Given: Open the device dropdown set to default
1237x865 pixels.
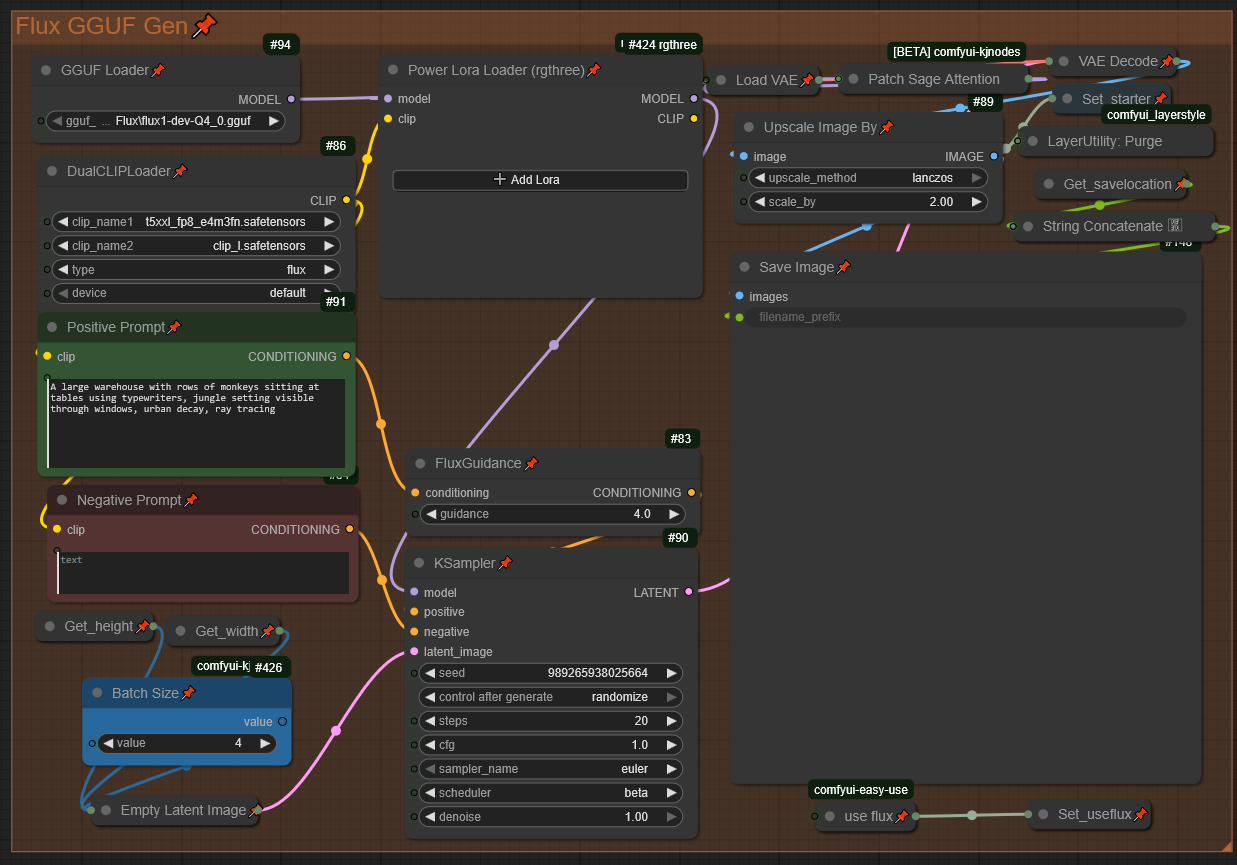Looking at the screenshot, I should pyautogui.click(x=196, y=294).
